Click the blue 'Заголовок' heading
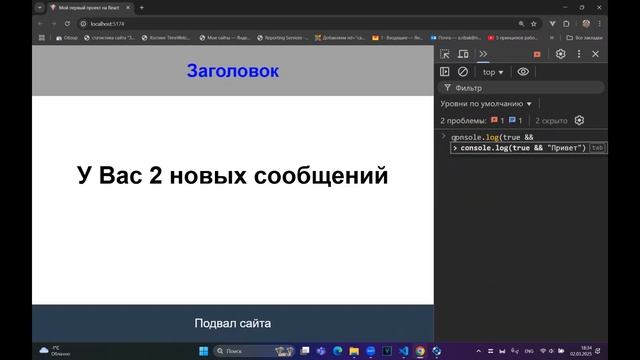Viewport: 640px width, 360px height. click(x=233, y=71)
